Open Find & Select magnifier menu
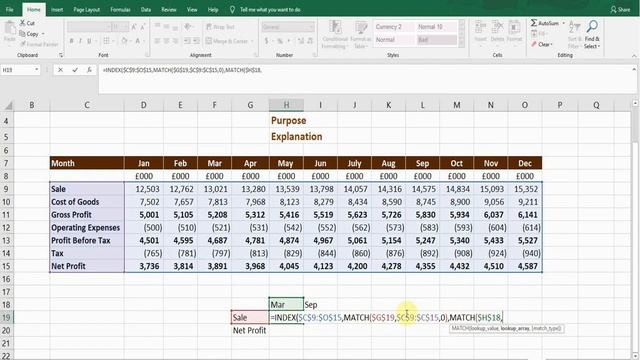 592,34
